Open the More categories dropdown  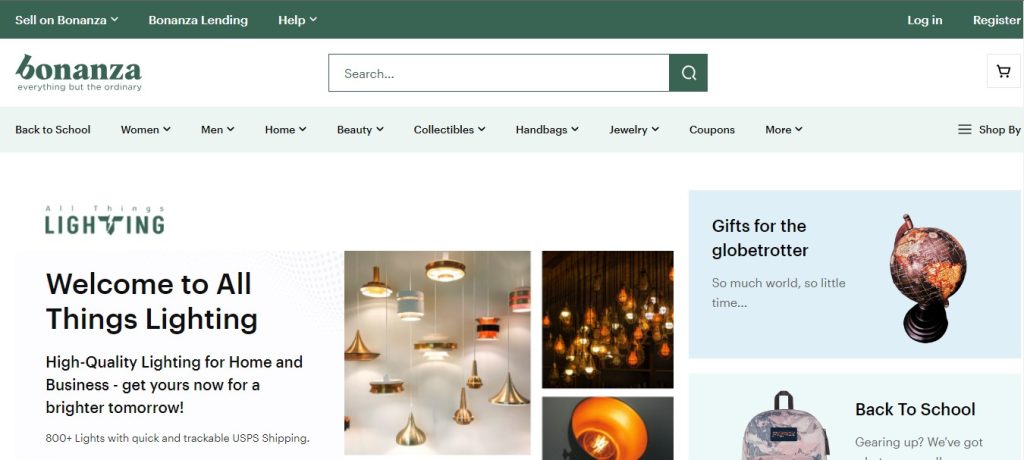(x=783, y=129)
